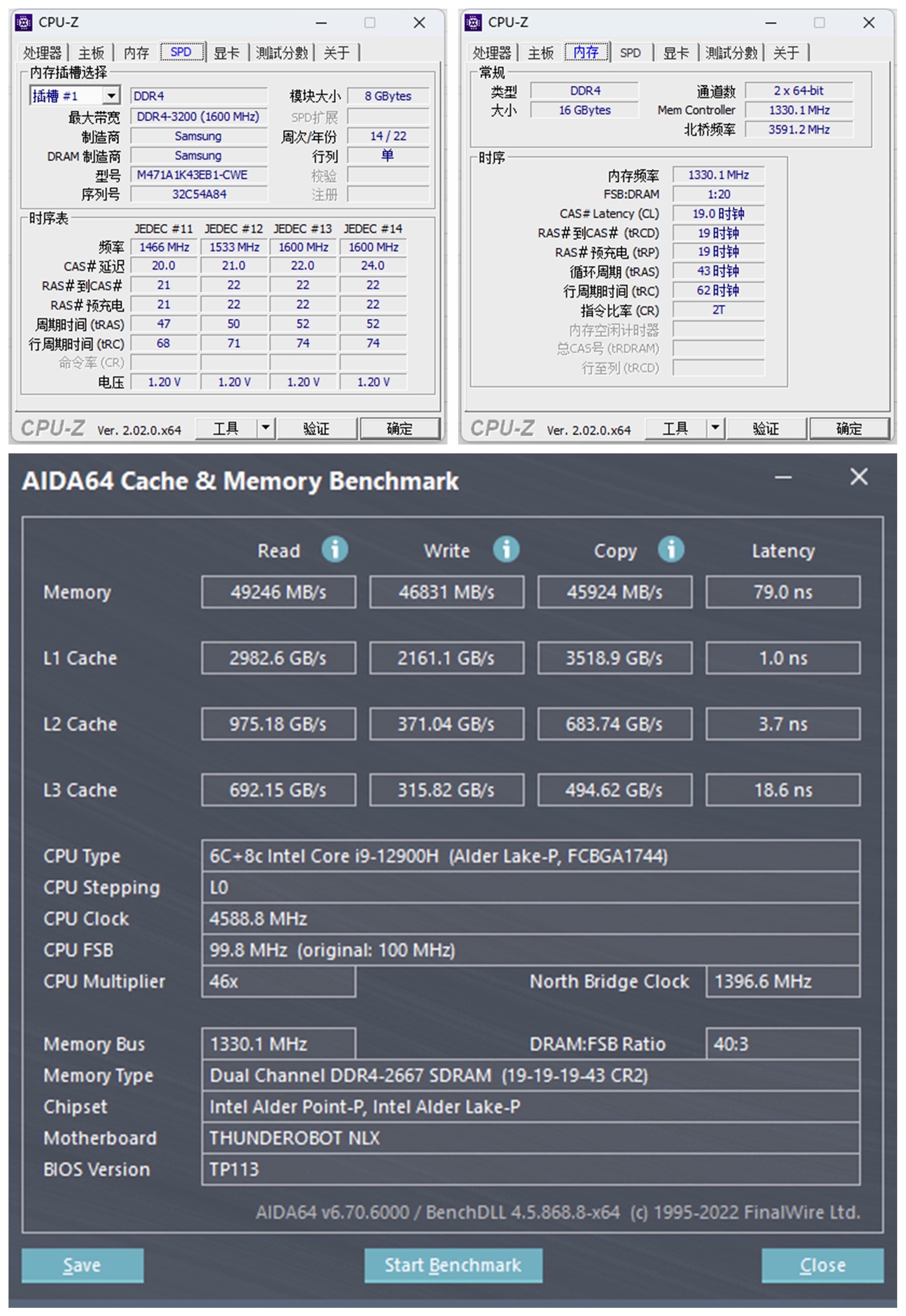The height and width of the screenshot is (1316, 906).
Task: Select 主板 tab in left CPU-Z
Action: (x=91, y=53)
